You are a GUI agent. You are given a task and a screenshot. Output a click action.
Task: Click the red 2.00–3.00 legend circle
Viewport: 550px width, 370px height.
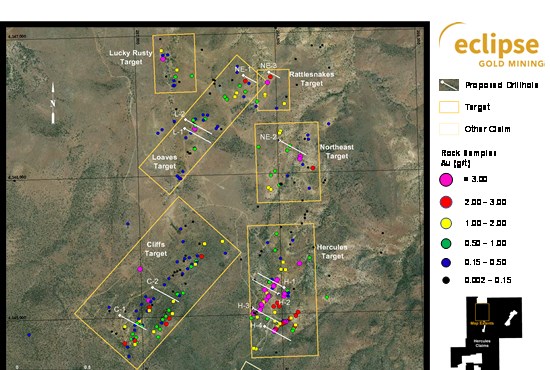[446, 202]
